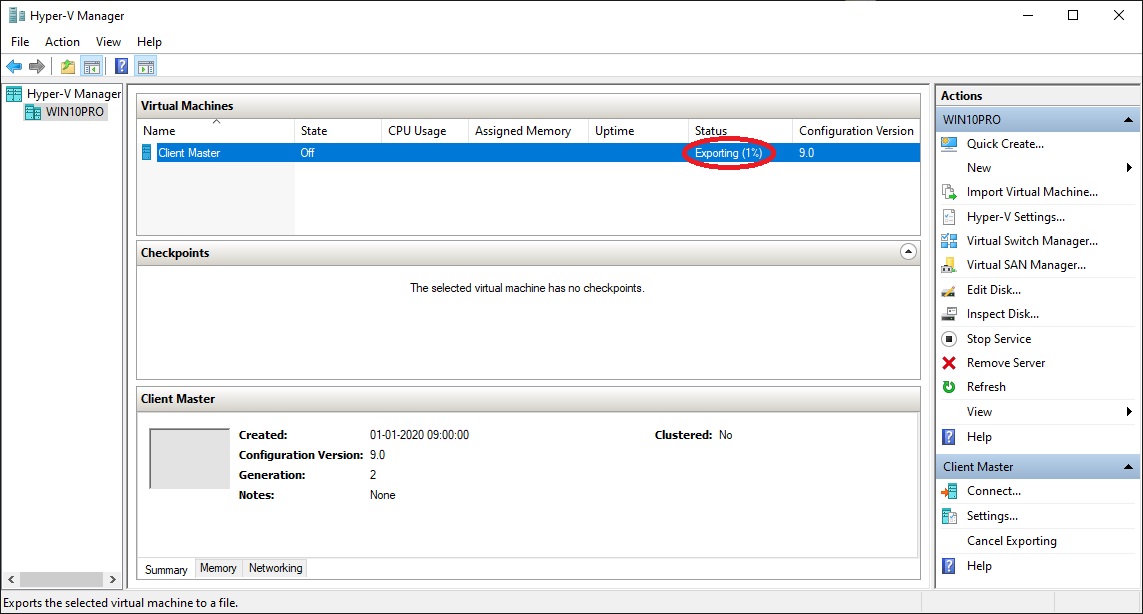
Task: Click the Forward arrow toolbar icon
Action: tap(36, 67)
